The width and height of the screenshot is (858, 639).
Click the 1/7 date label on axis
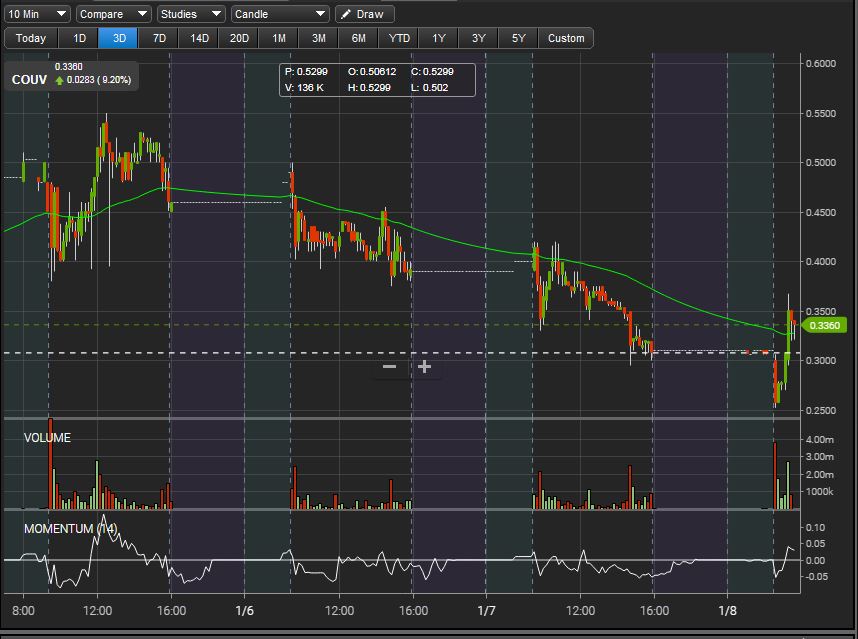(x=486, y=611)
